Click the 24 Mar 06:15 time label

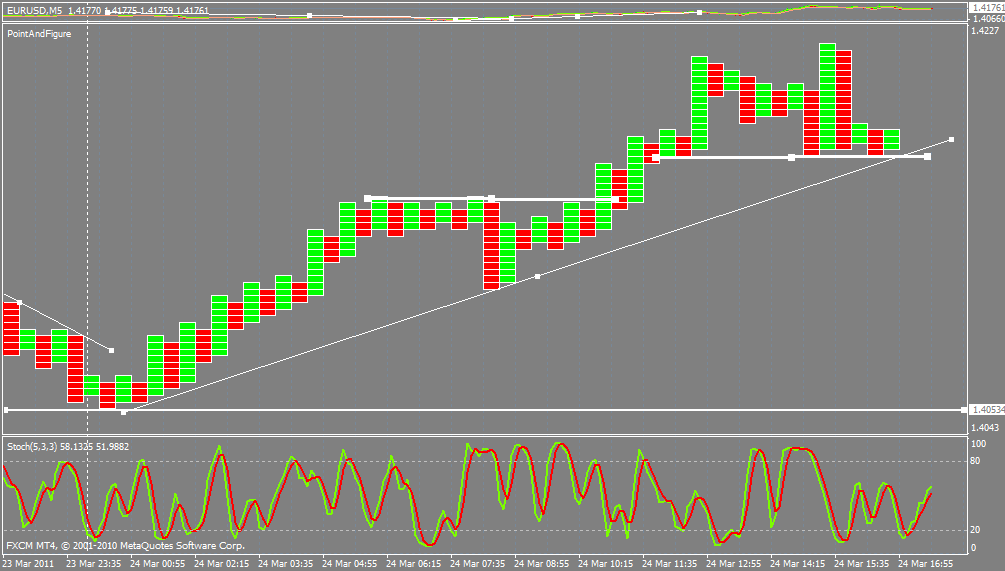[414, 564]
